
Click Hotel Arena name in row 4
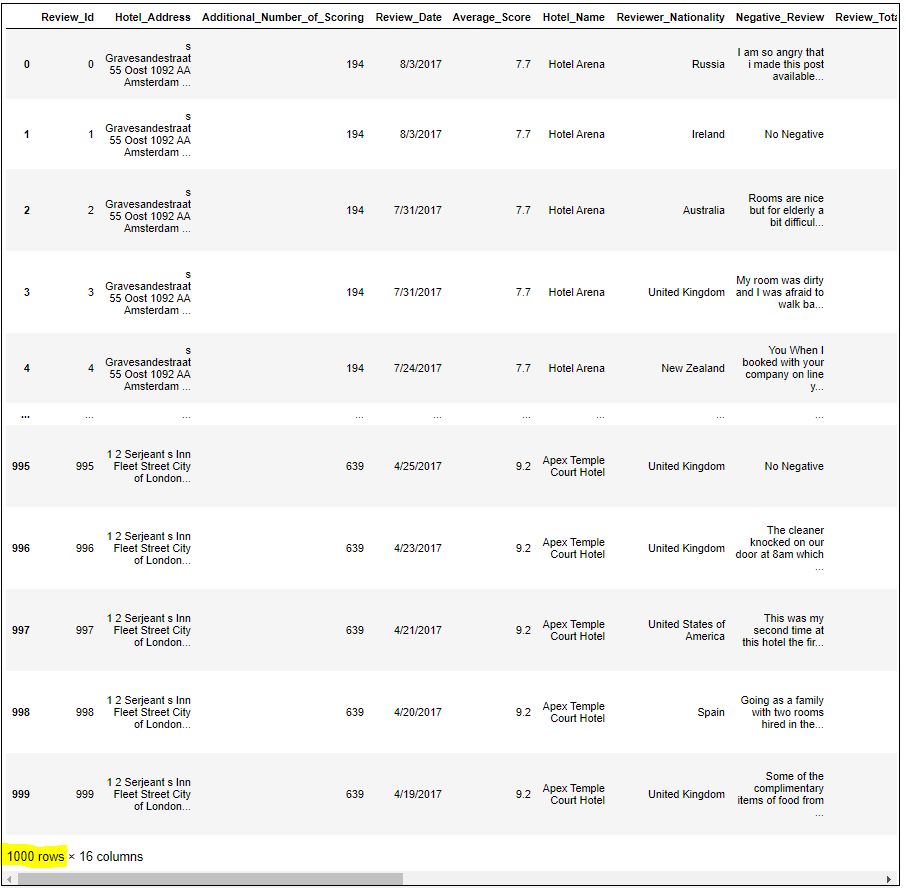577,368
